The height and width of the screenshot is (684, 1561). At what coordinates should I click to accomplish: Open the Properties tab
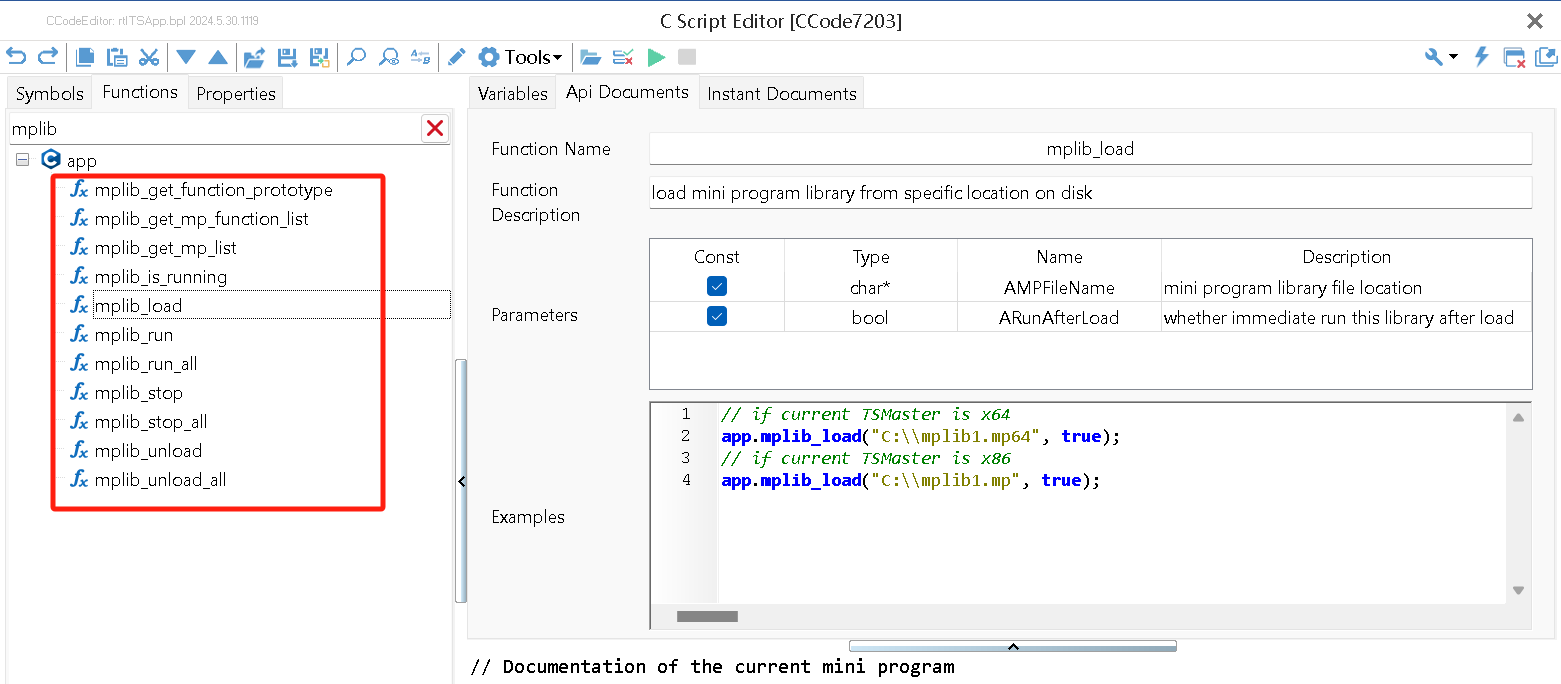pyautogui.click(x=236, y=93)
